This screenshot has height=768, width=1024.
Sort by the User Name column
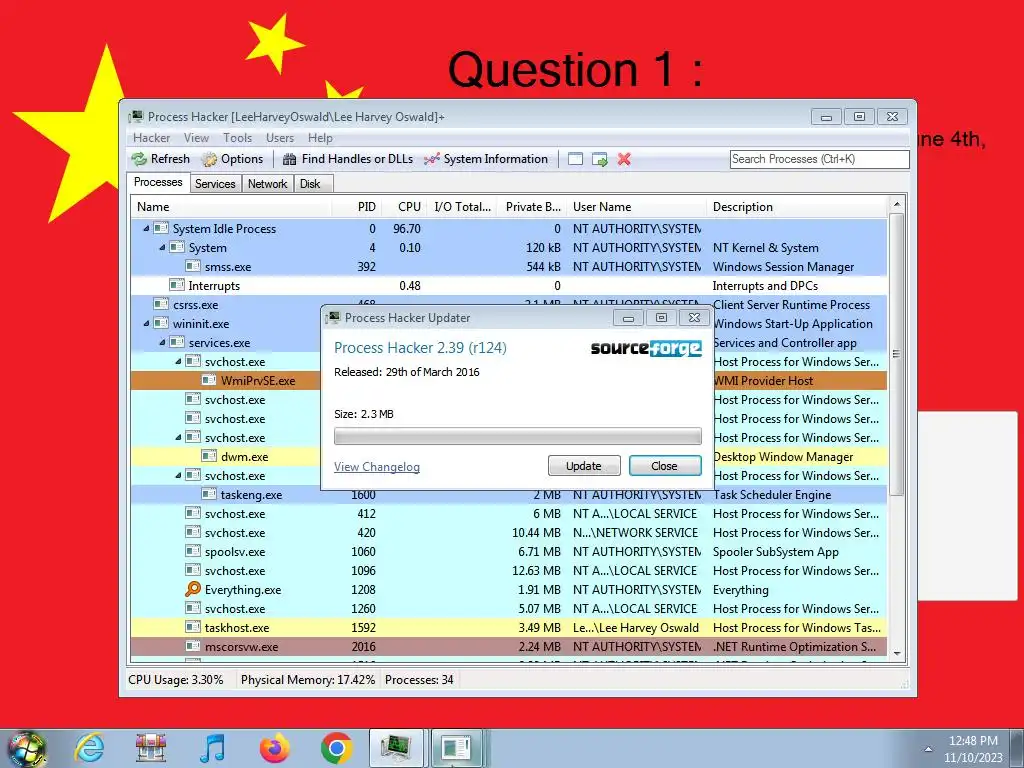636,207
